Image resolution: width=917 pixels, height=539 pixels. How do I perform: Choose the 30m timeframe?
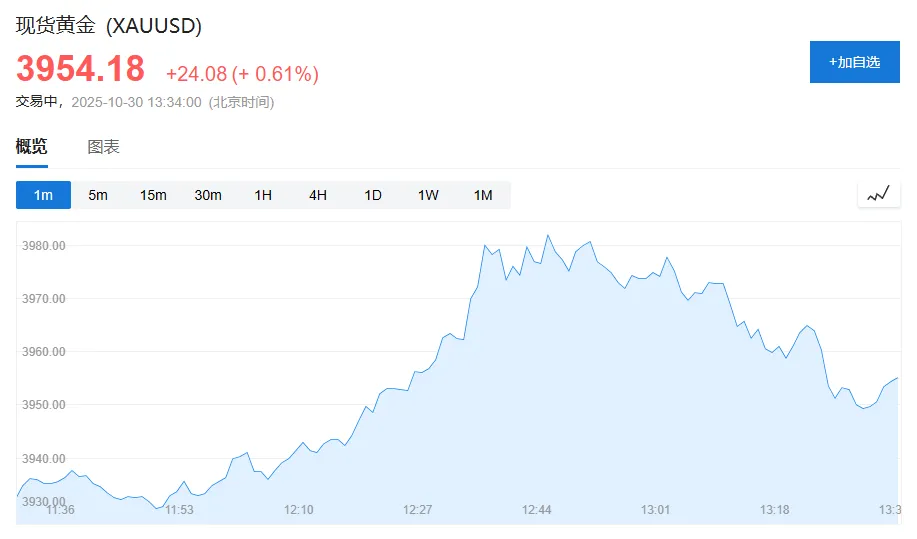tap(208, 195)
